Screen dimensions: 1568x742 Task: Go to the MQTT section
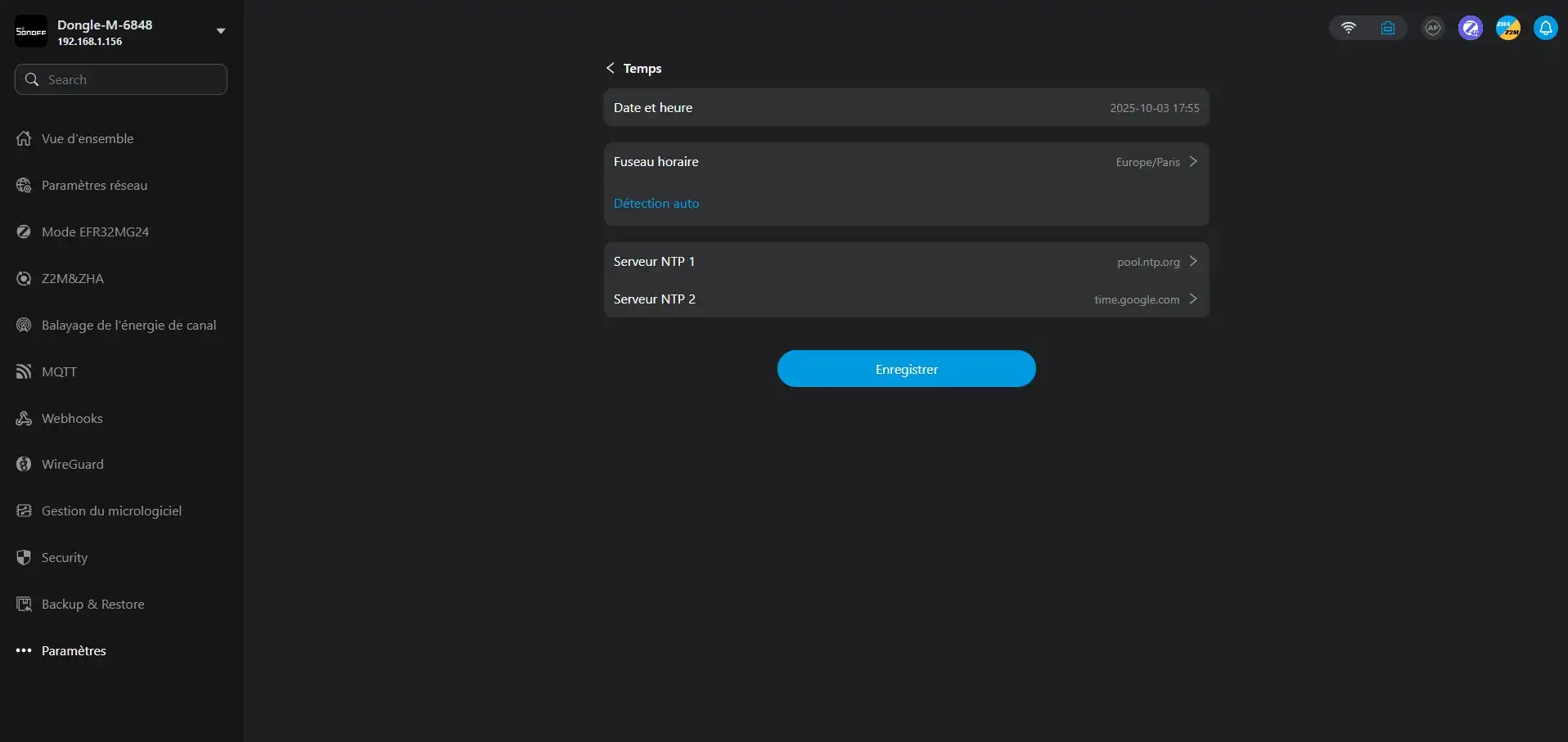(x=59, y=372)
